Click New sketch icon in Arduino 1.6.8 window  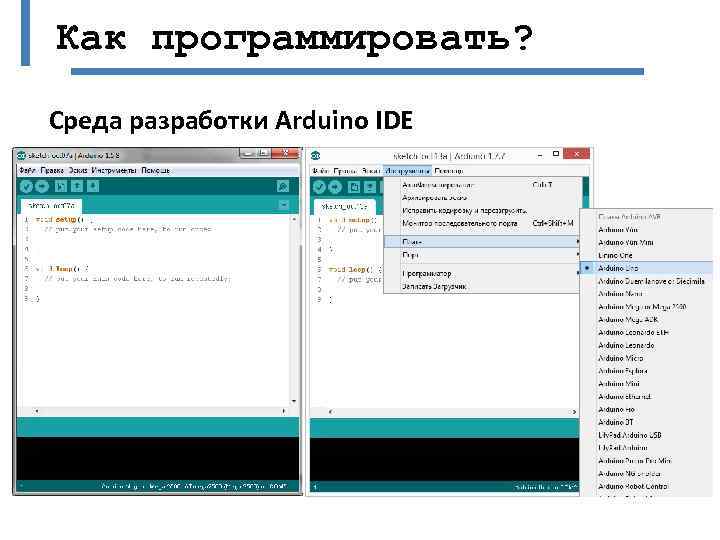[x=61, y=186]
